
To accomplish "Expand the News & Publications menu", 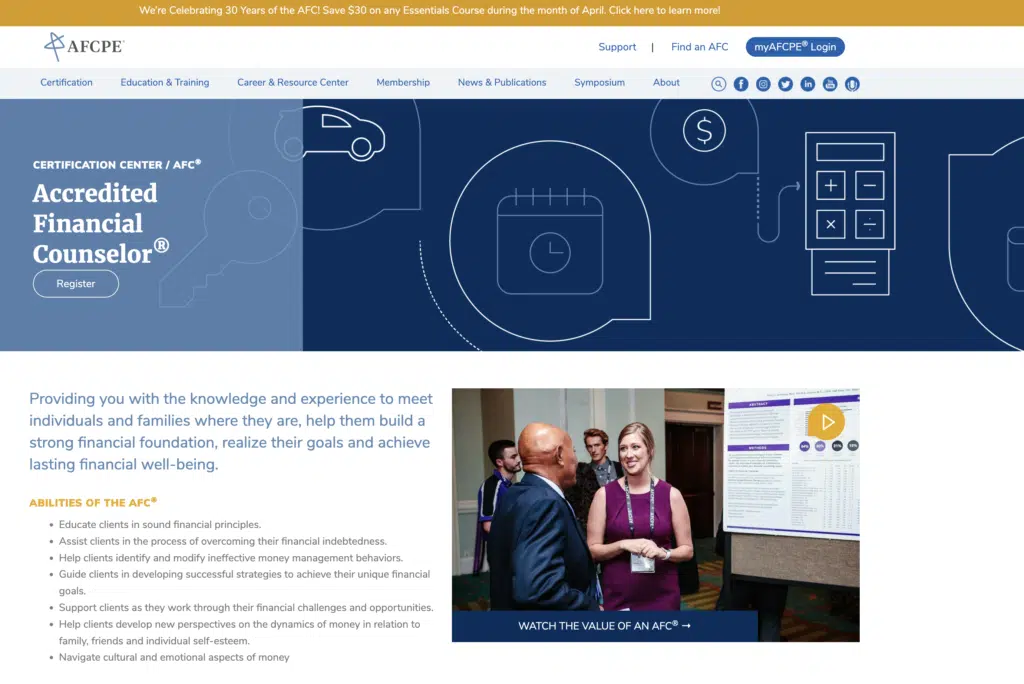I will pos(502,83).
